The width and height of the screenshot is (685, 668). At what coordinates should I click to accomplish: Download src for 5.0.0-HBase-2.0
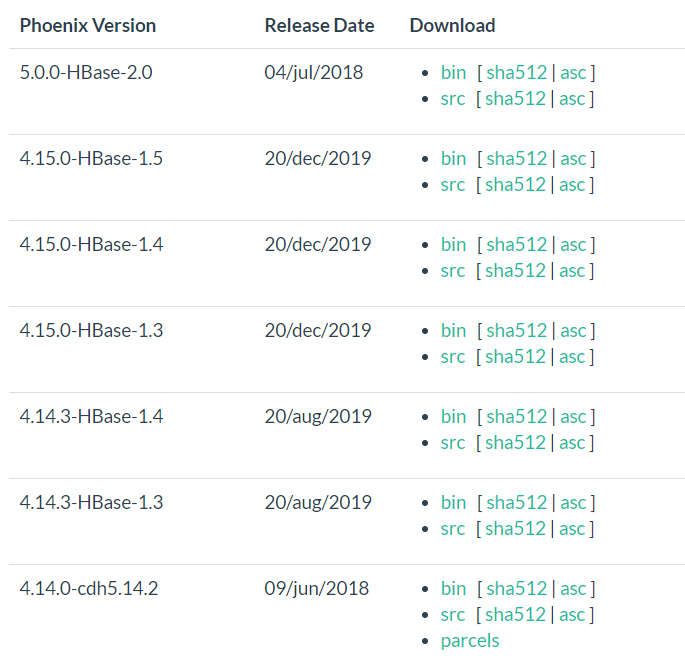pos(453,99)
